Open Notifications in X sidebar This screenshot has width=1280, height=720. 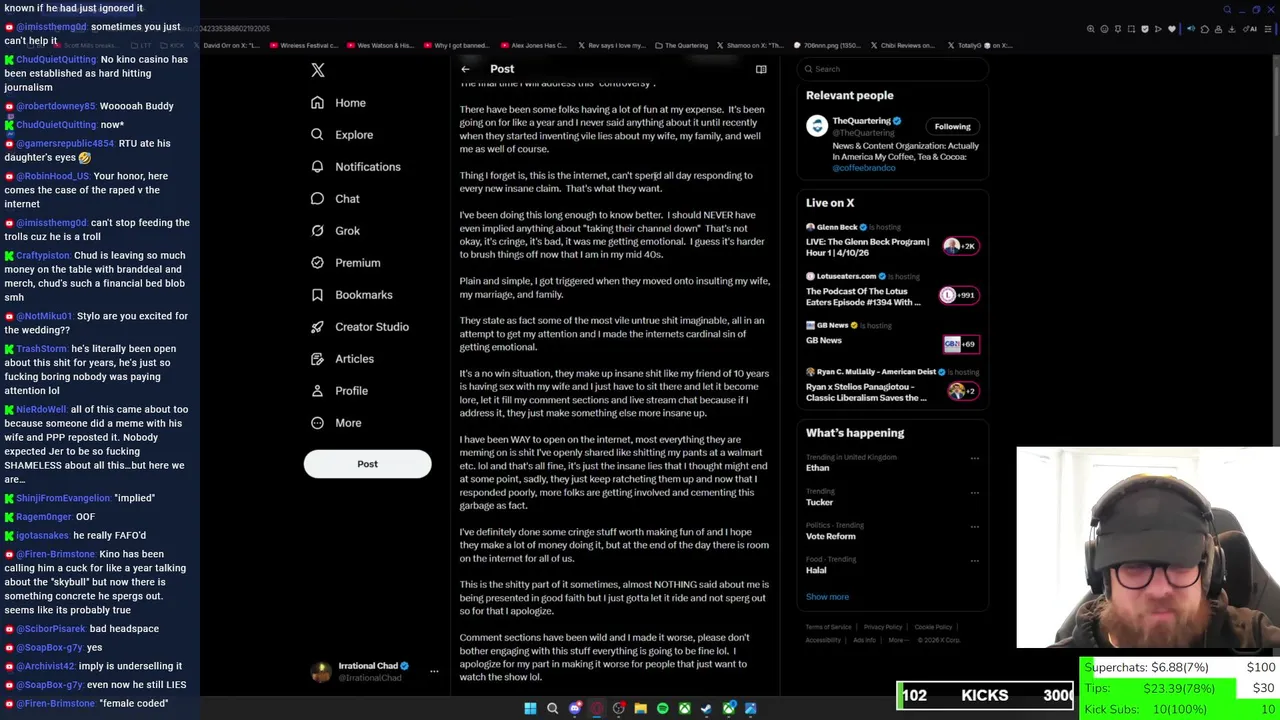[x=355, y=167]
